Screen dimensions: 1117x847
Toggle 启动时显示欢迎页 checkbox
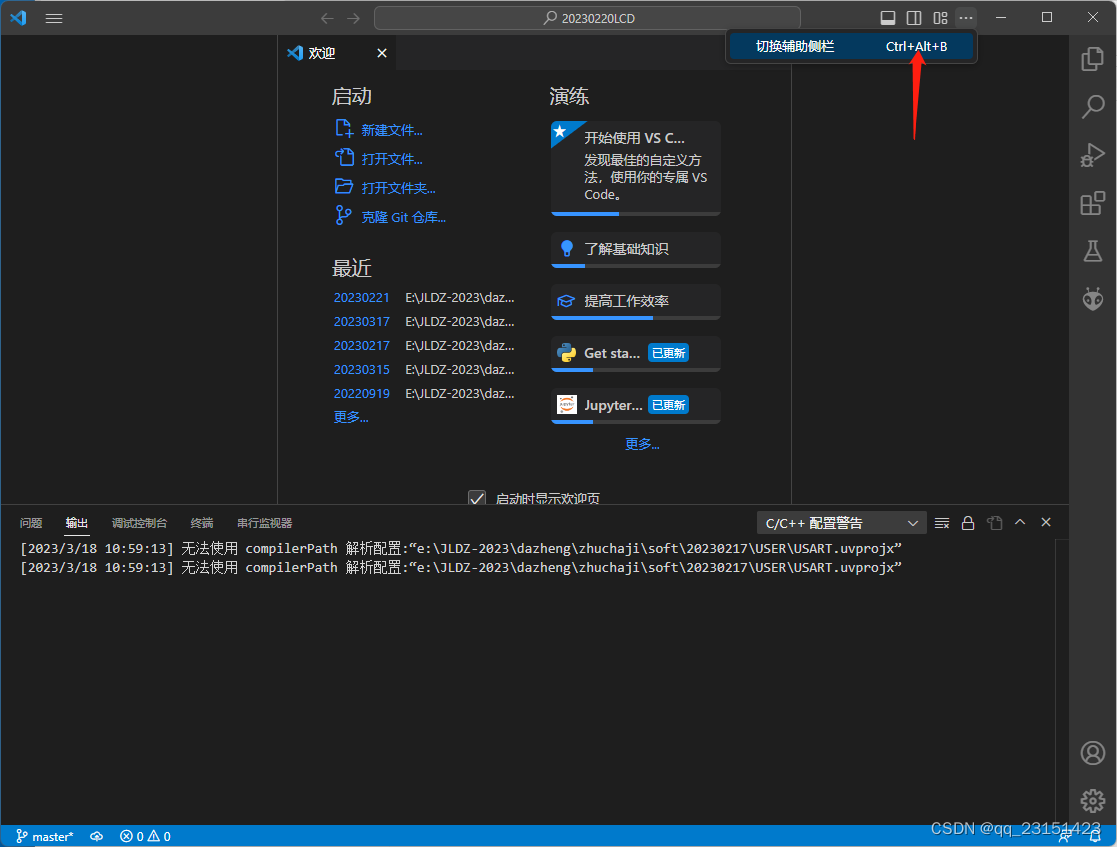point(477,498)
